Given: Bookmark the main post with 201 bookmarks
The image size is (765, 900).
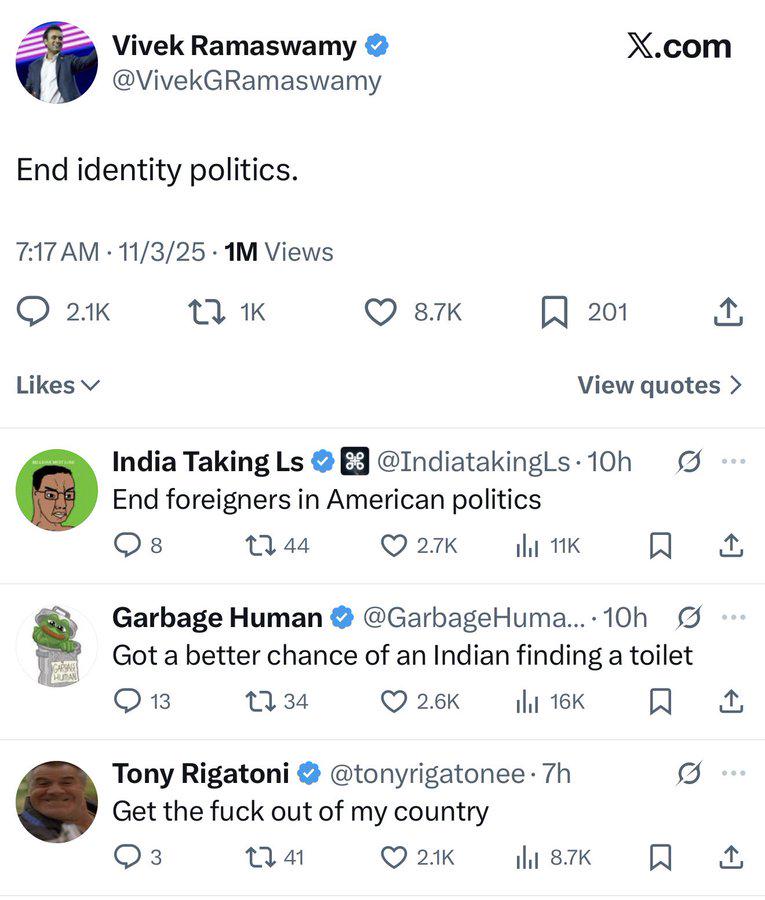Looking at the screenshot, I should [x=554, y=313].
